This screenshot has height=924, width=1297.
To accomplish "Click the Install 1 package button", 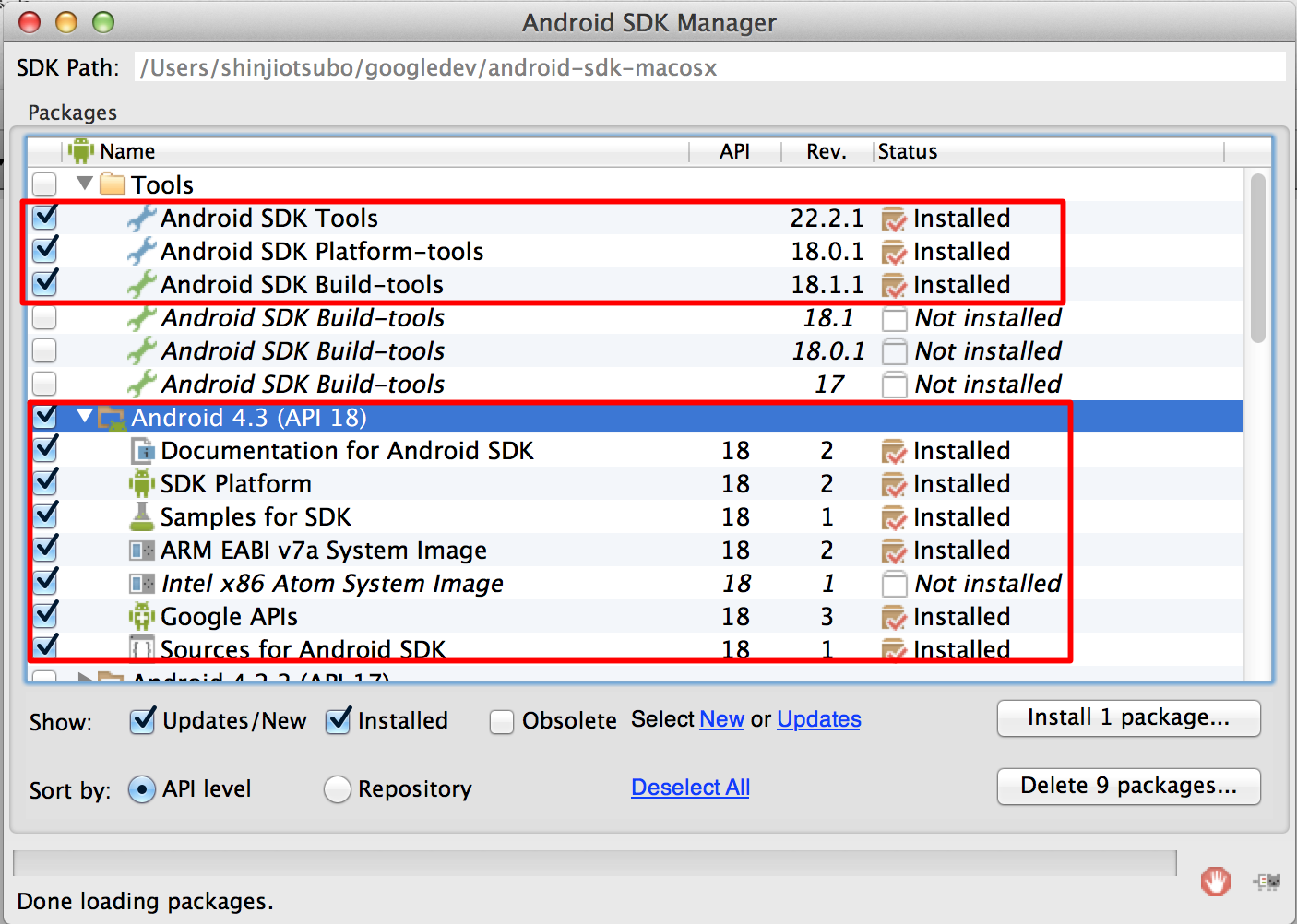I will 1129,718.
